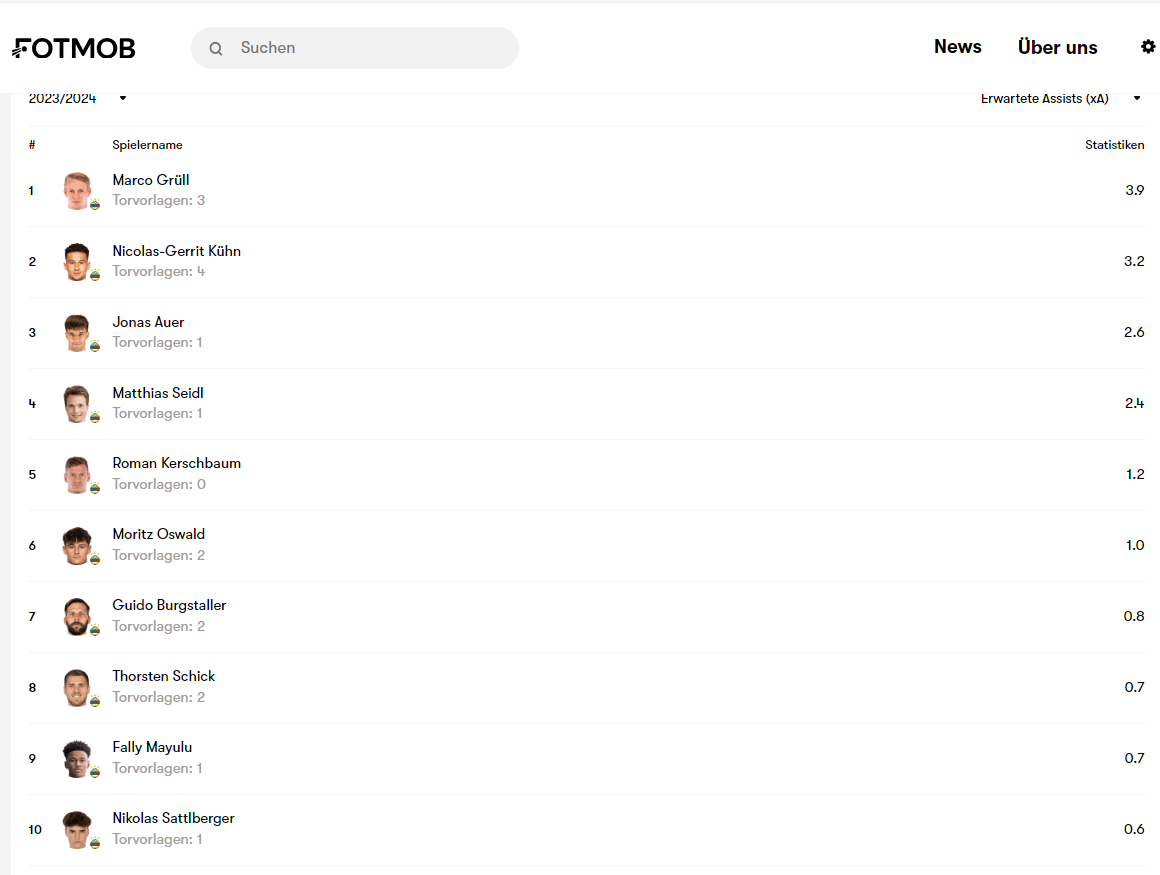Click rank number 10
Screen dimensions: 1160x875
pyautogui.click(x=35, y=830)
